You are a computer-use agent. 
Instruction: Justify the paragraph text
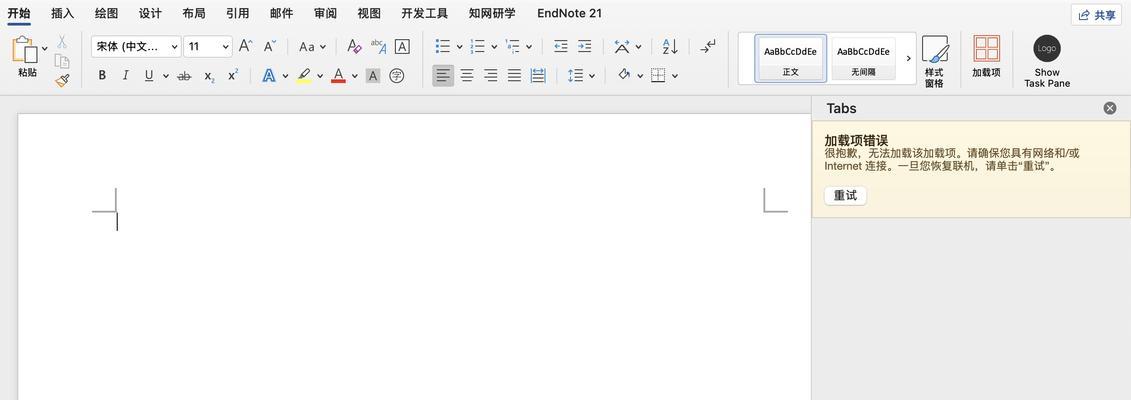(514, 76)
